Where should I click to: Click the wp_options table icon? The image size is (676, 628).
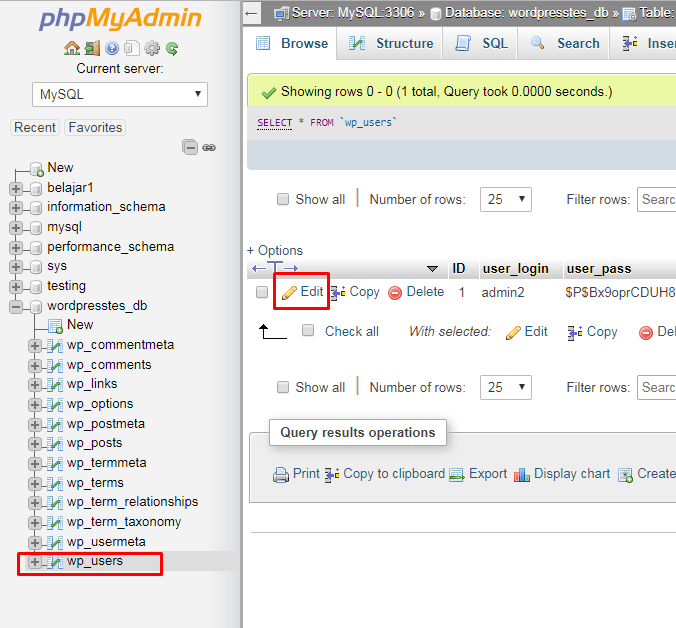(55, 404)
